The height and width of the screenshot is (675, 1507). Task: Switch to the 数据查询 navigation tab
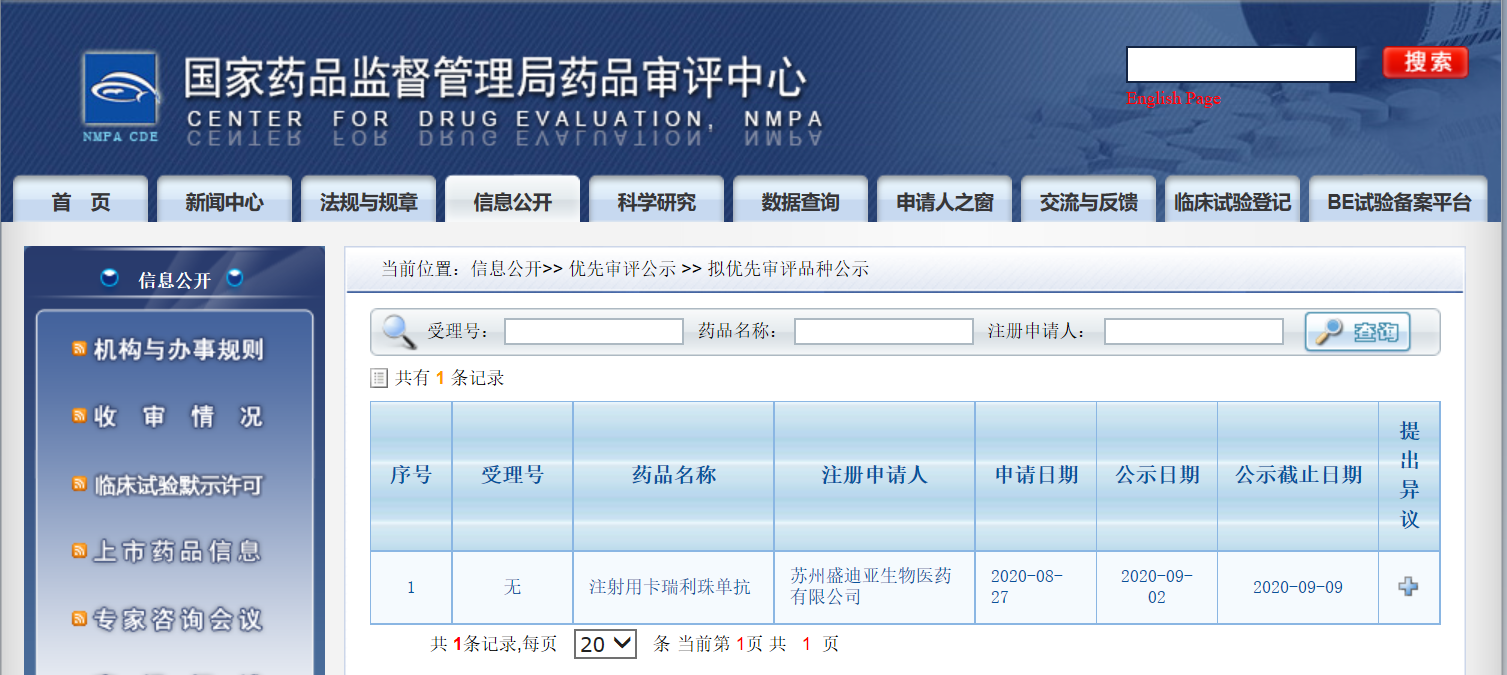point(800,199)
